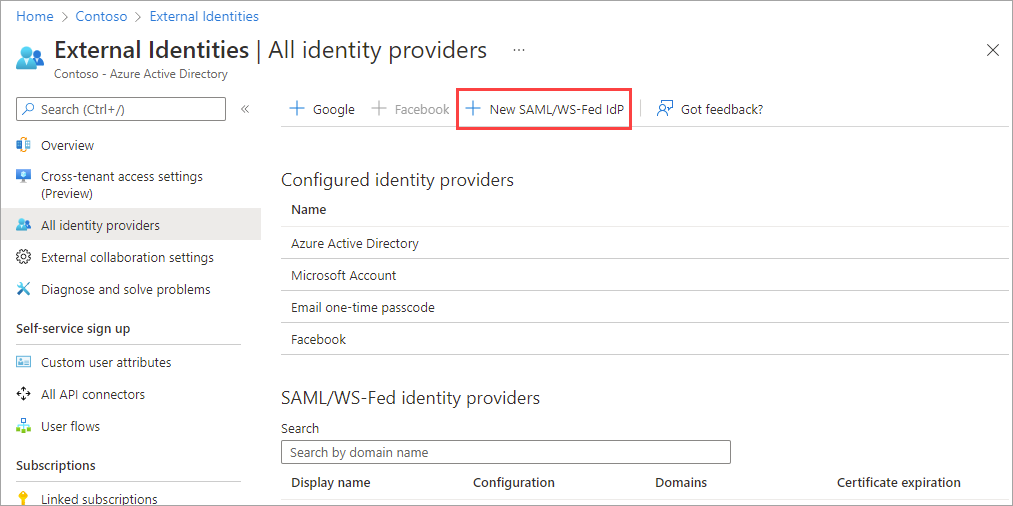Add Google identity provider
This screenshot has height=506, width=1013.
[322, 109]
